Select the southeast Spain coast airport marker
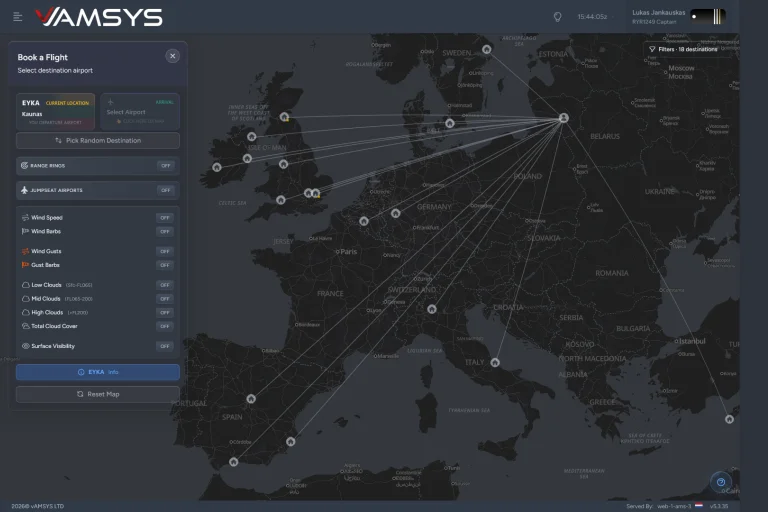Viewport: 768px width, 512px height. tap(291, 441)
